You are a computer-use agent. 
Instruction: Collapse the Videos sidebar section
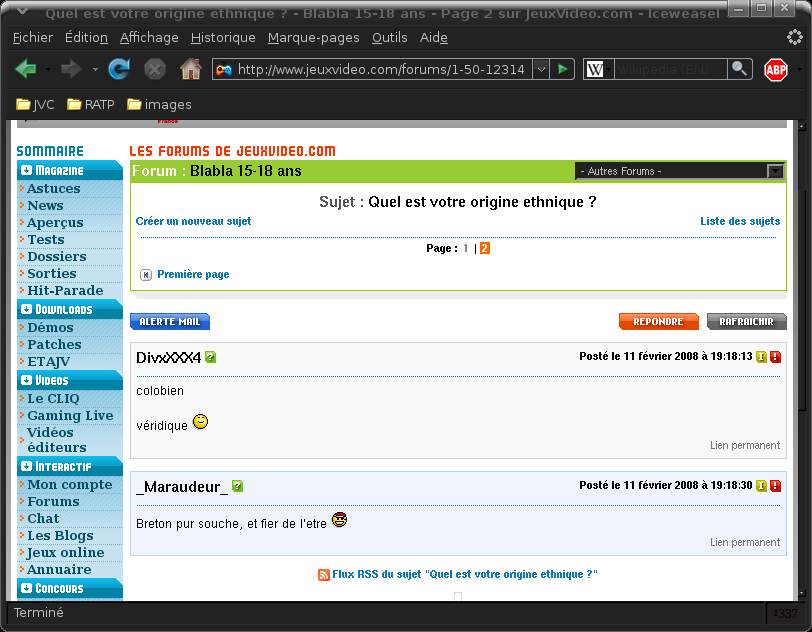coord(26,380)
